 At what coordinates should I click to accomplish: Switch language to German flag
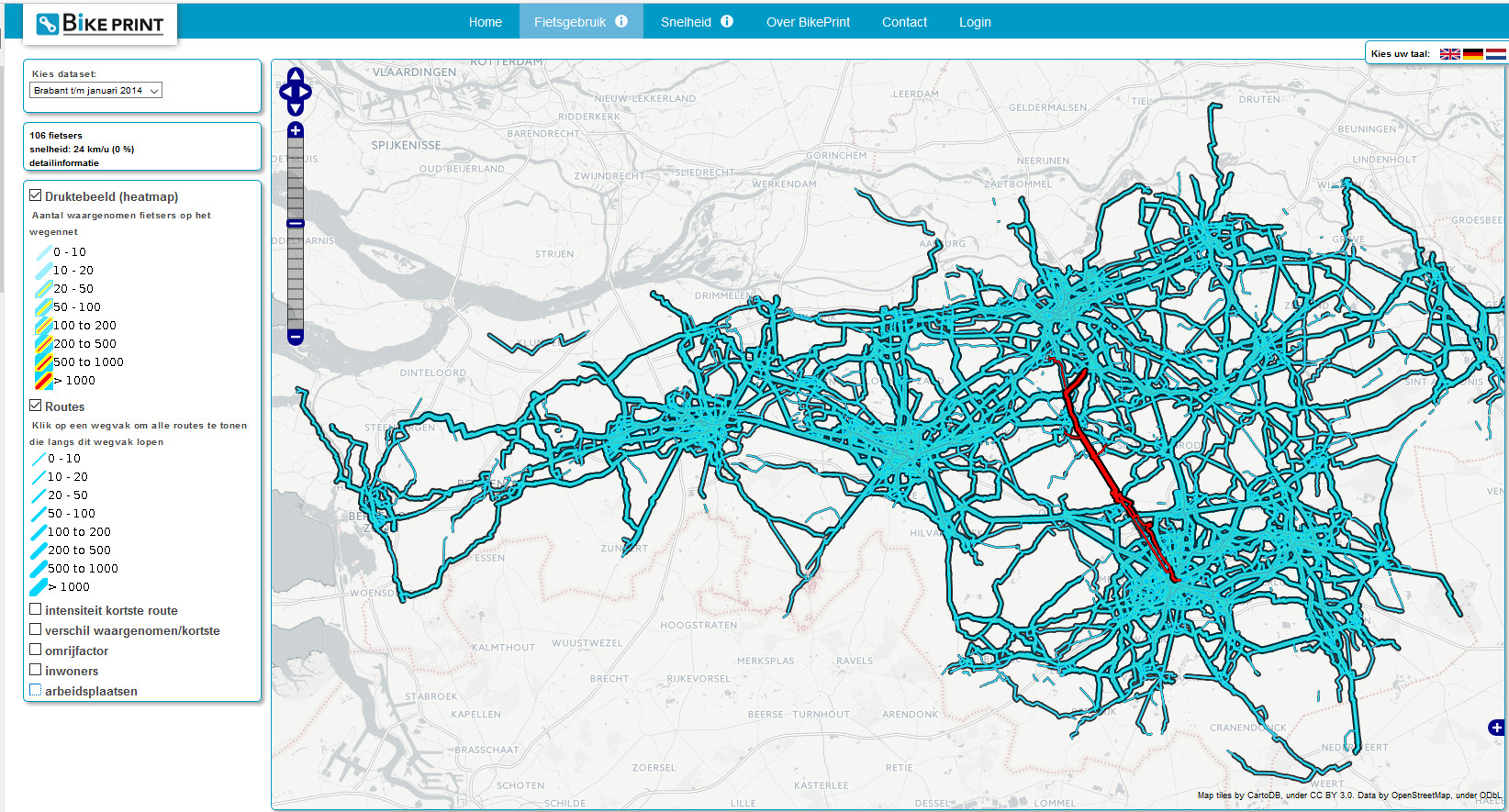tap(1473, 54)
